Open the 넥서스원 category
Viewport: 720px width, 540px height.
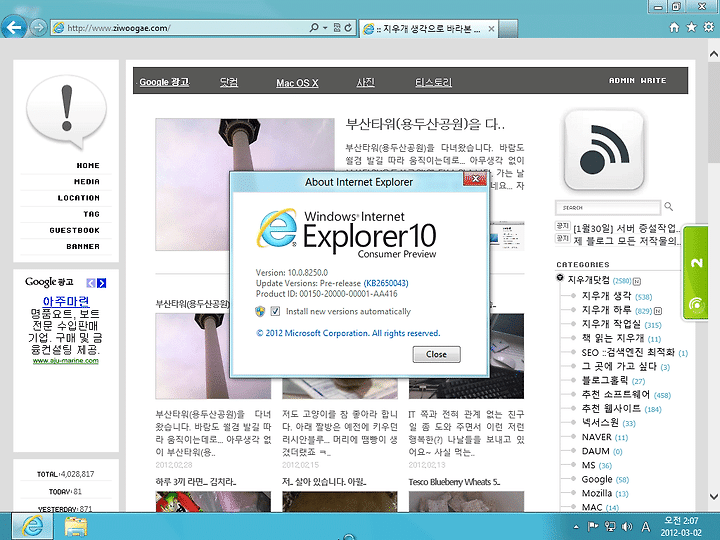coord(600,422)
